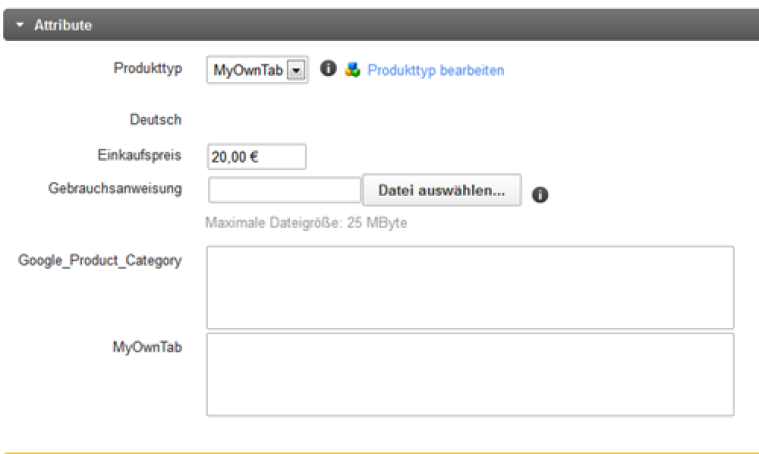The width and height of the screenshot is (759, 454).
Task: Click the Google_Product_Category field label
Action: tap(100, 261)
